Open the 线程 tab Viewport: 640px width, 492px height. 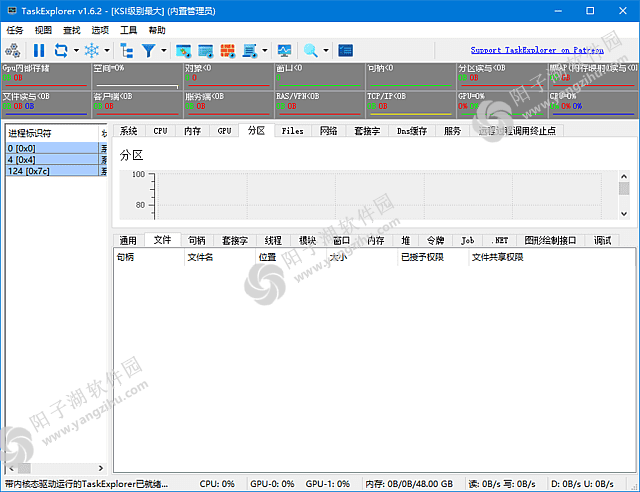[x=273, y=240]
